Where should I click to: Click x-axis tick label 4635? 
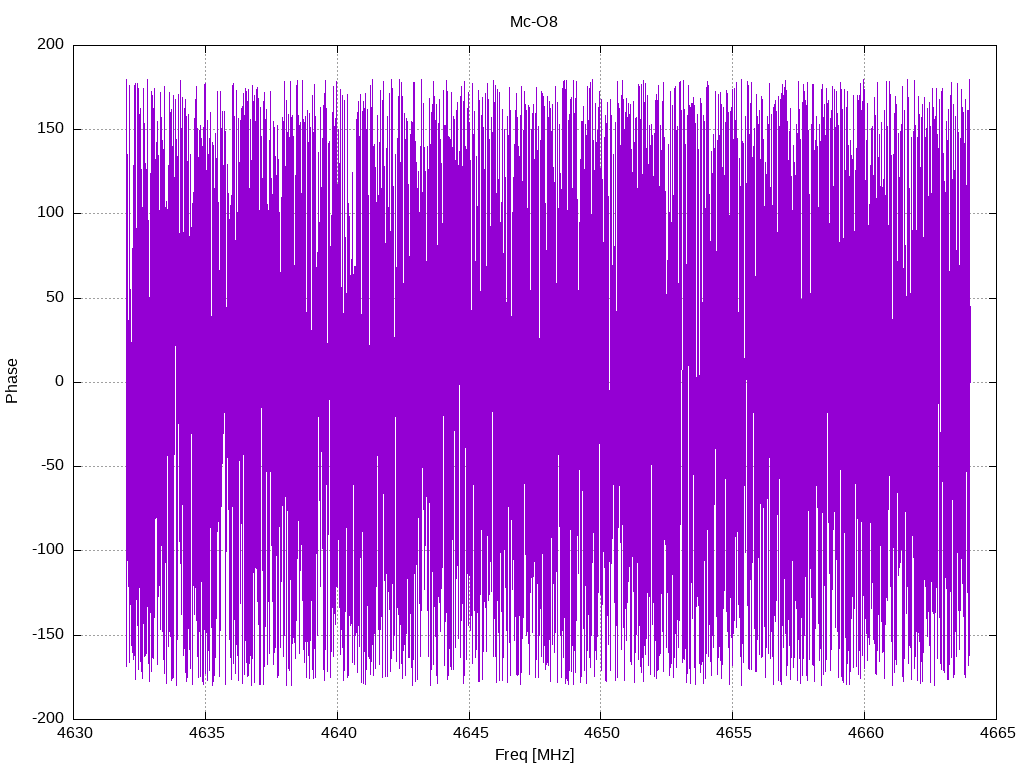[x=206, y=733]
